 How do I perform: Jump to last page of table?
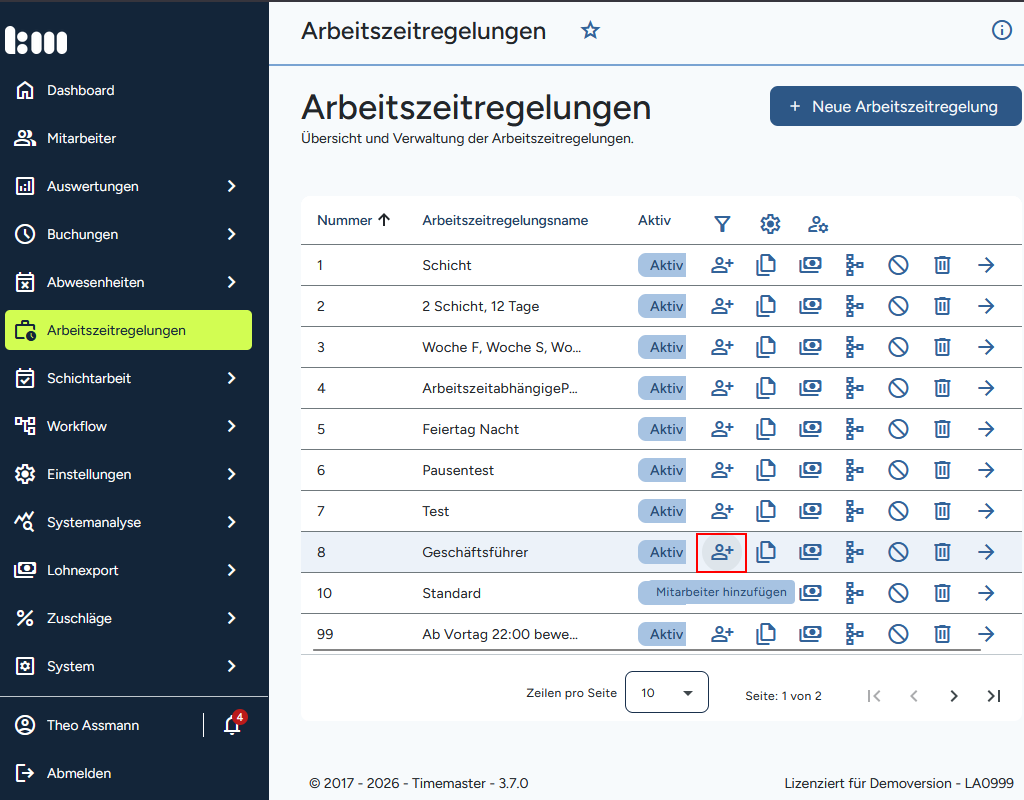coord(993,696)
